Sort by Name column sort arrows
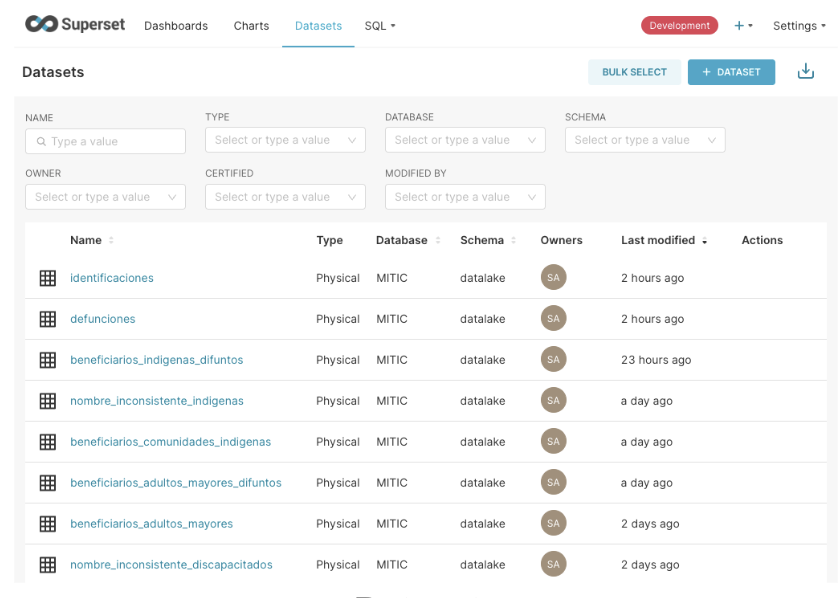840x598 pixels. (111, 241)
